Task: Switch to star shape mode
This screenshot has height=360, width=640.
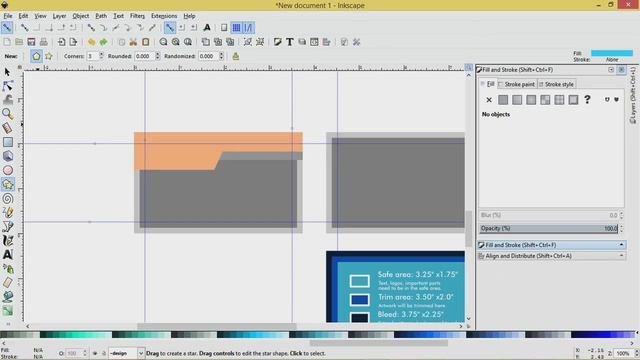Action: 49,56
